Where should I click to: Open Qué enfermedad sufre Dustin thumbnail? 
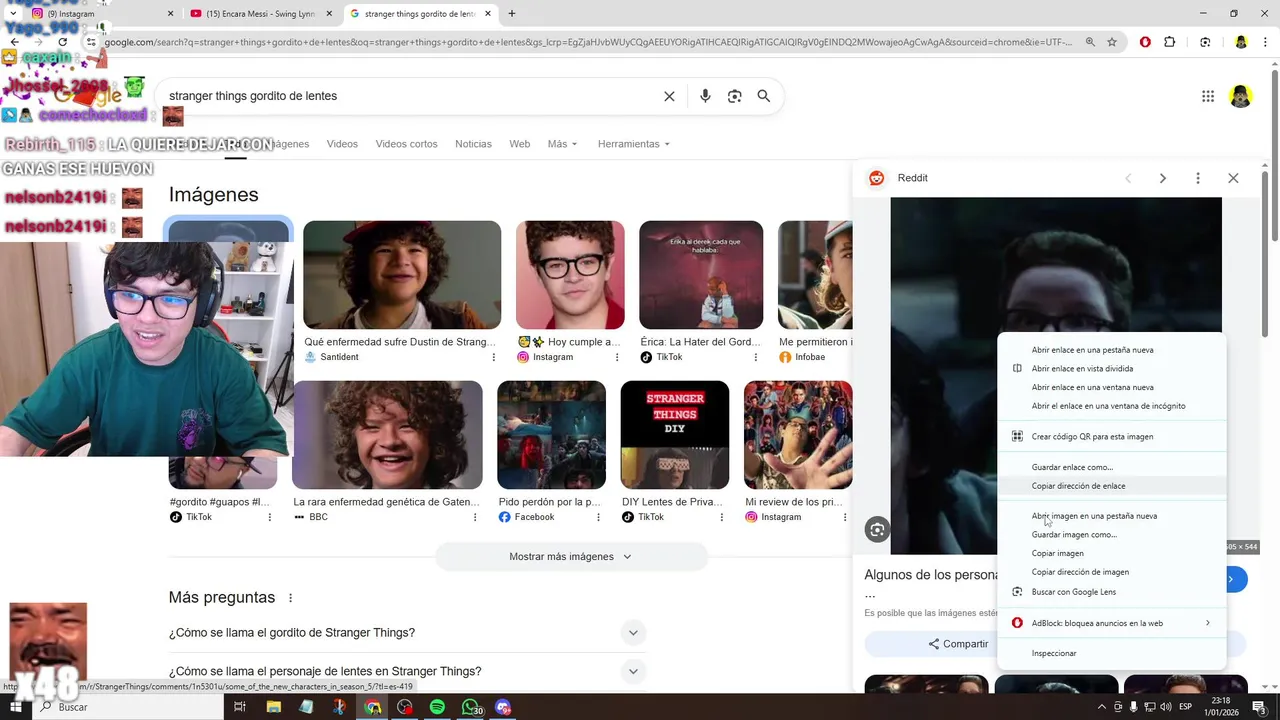coord(402,275)
